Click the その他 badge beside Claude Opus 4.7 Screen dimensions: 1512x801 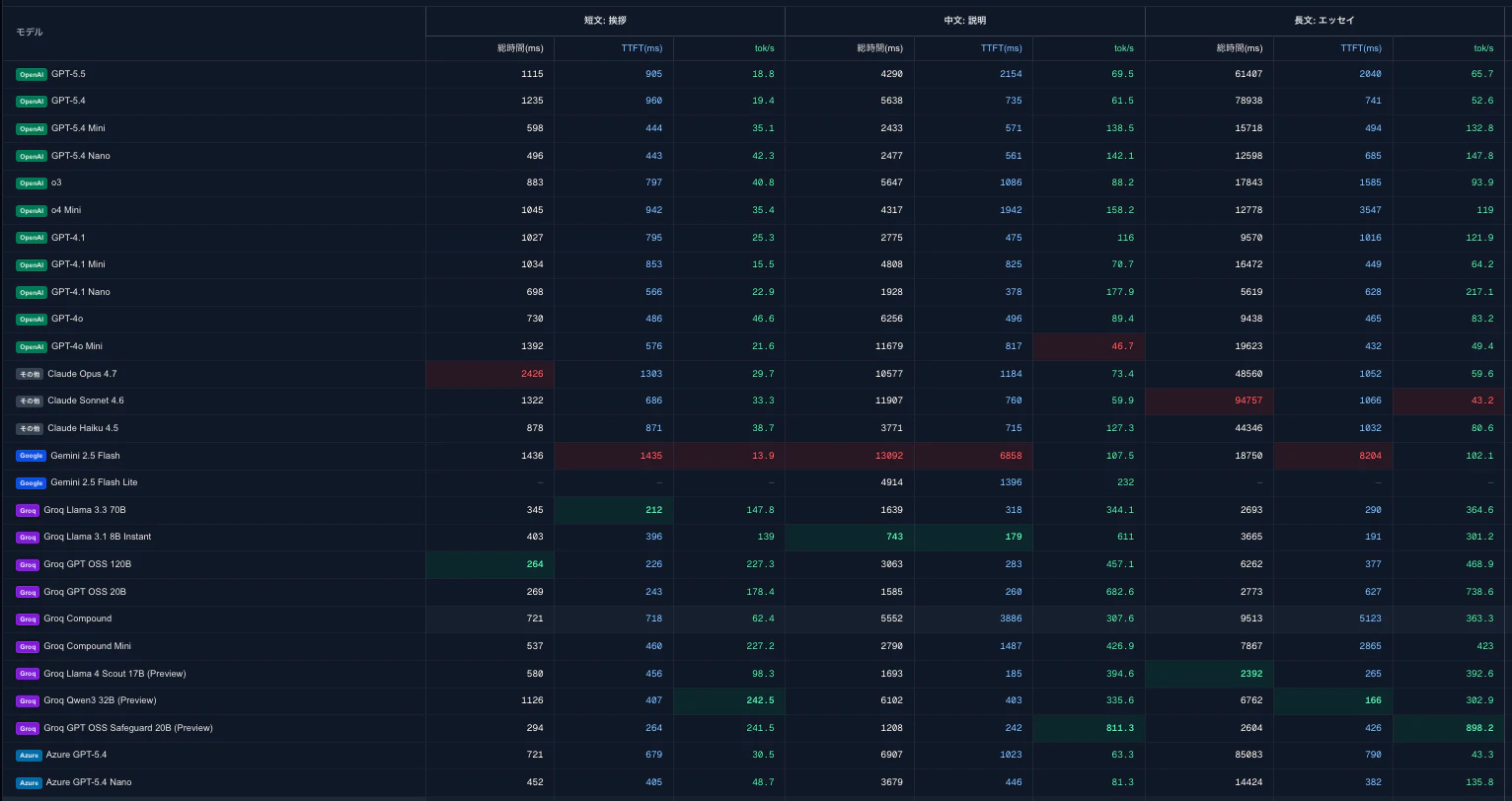[30, 374]
